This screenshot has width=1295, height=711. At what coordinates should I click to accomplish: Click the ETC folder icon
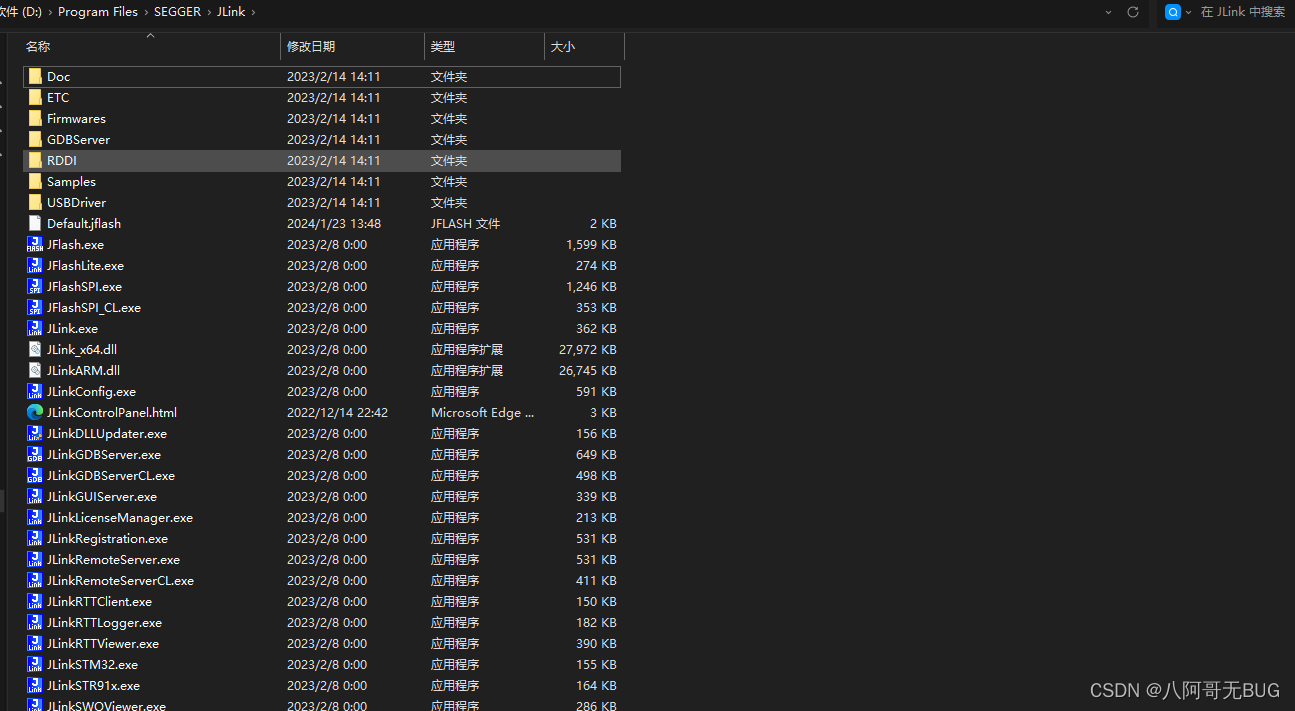35,97
